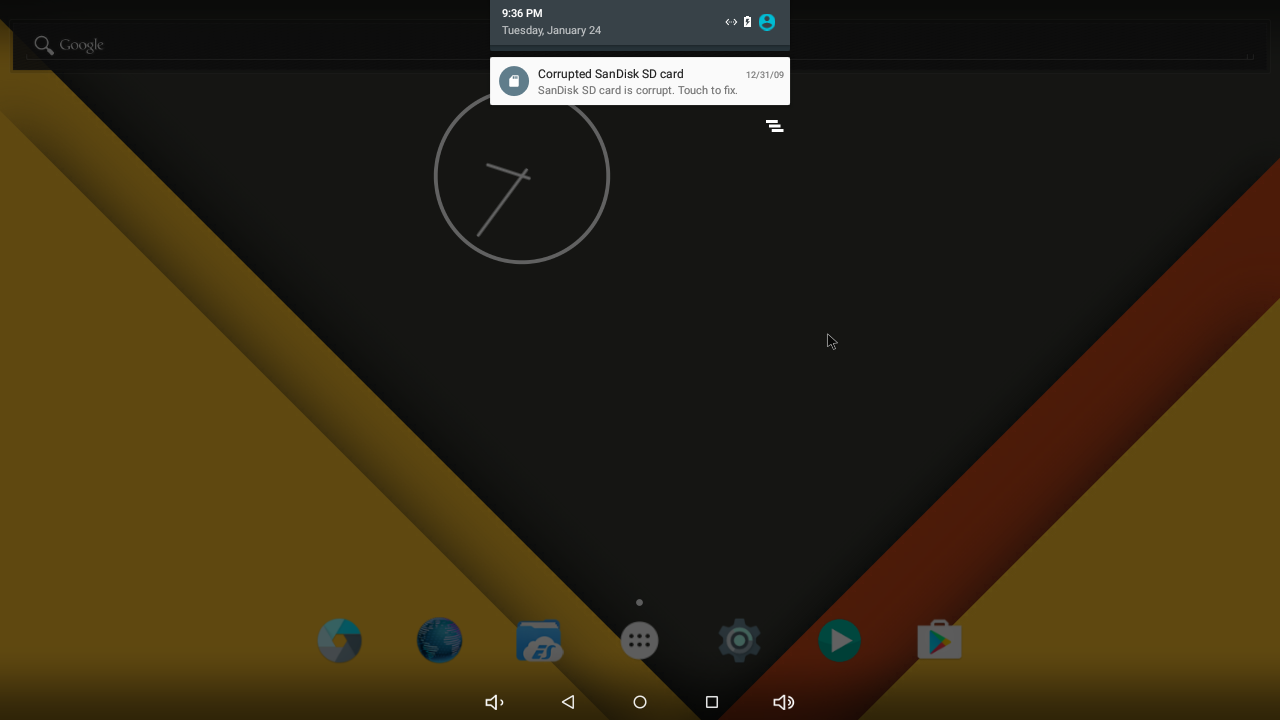This screenshot has width=1280, height=720.
Task: Show recent apps with the square button
Action: (x=712, y=702)
